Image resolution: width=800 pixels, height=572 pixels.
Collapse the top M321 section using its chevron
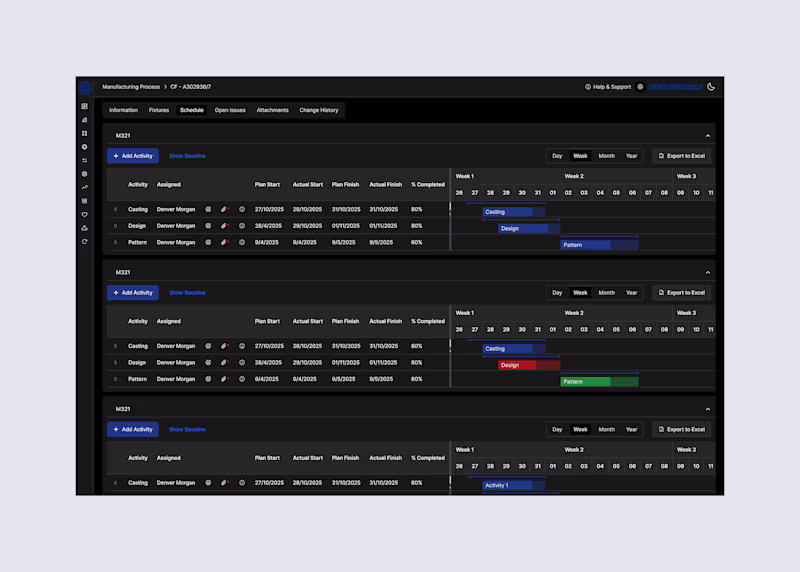(x=708, y=136)
